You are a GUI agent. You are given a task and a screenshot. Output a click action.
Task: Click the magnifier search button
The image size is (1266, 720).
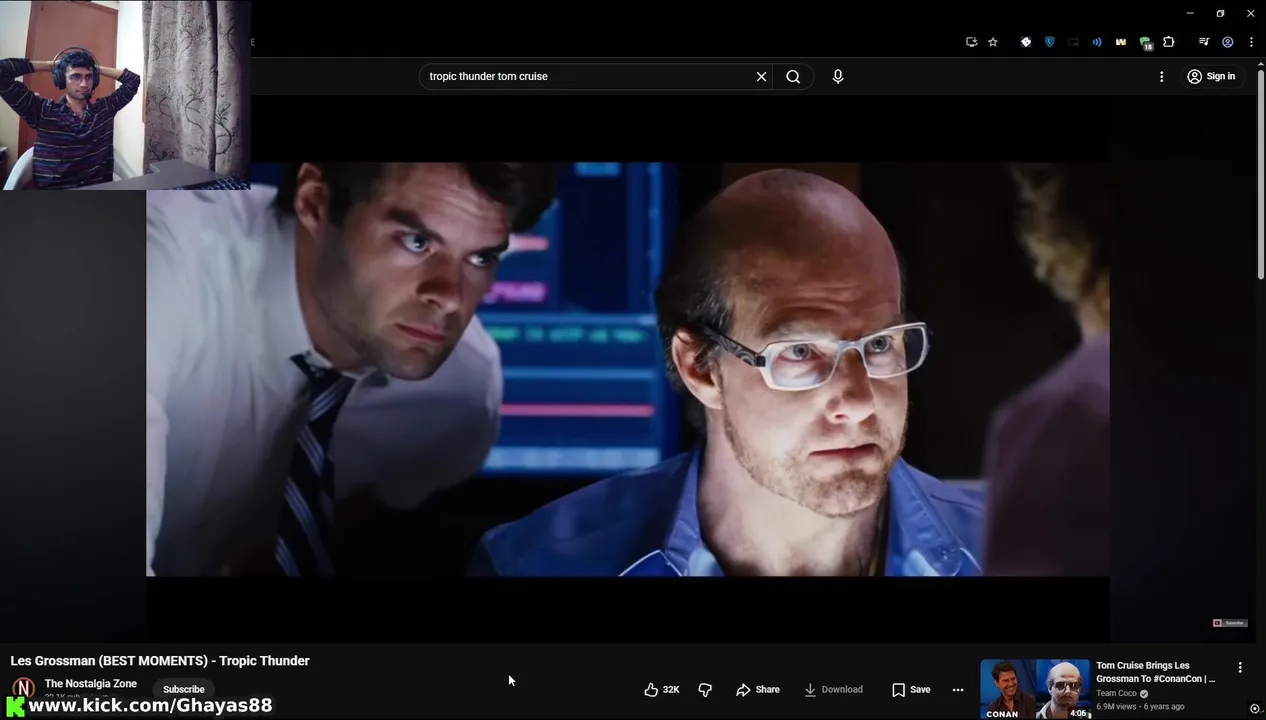[x=793, y=76]
